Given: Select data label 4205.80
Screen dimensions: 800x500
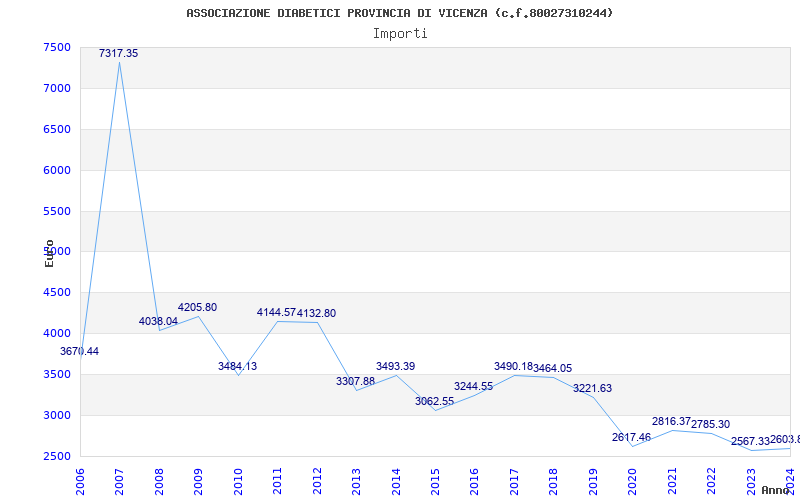Looking at the screenshot, I should click(x=197, y=307).
